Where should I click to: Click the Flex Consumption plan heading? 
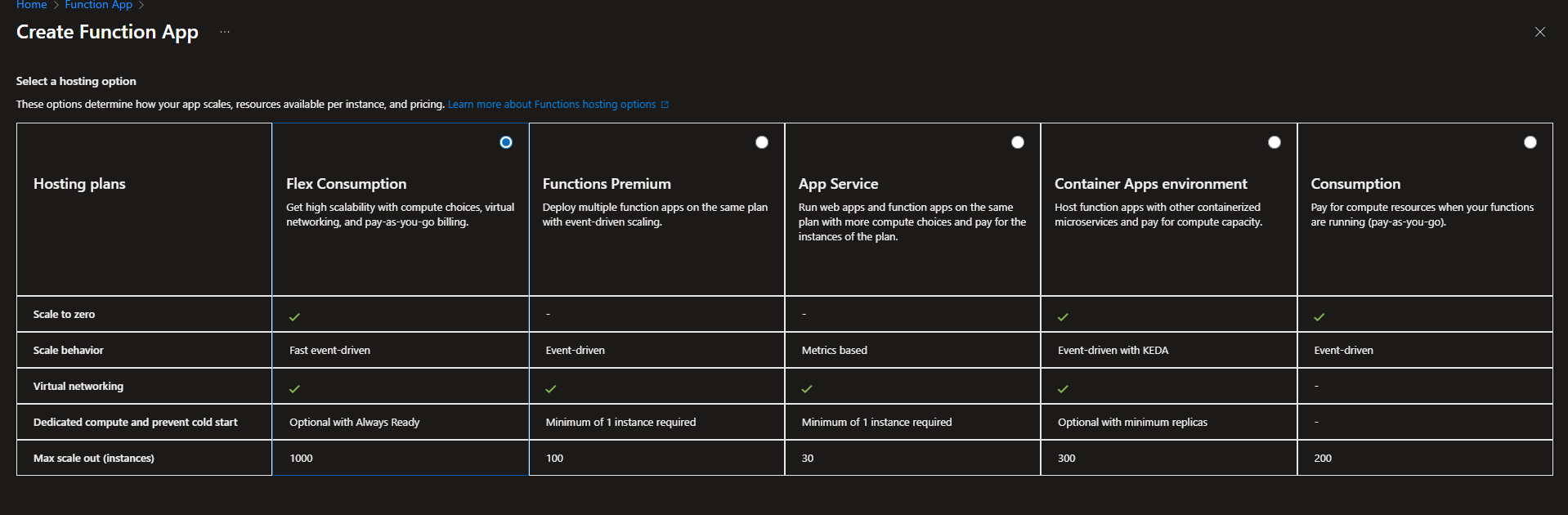(346, 184)
